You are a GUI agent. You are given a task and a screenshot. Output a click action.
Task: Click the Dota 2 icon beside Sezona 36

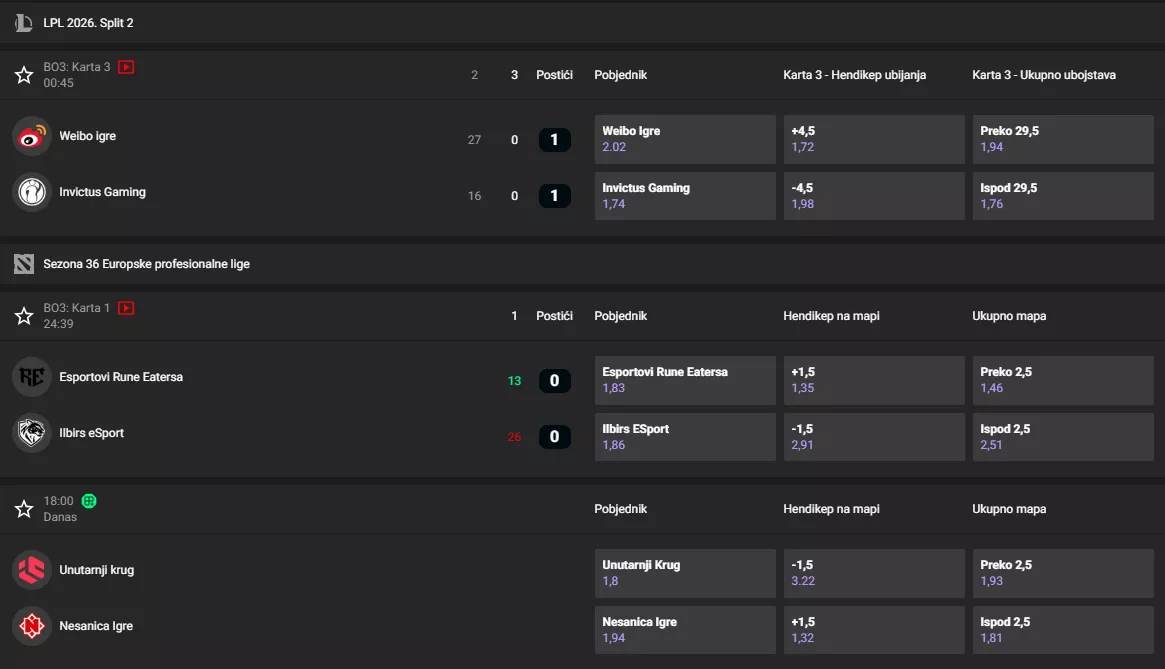click(24, 264)
